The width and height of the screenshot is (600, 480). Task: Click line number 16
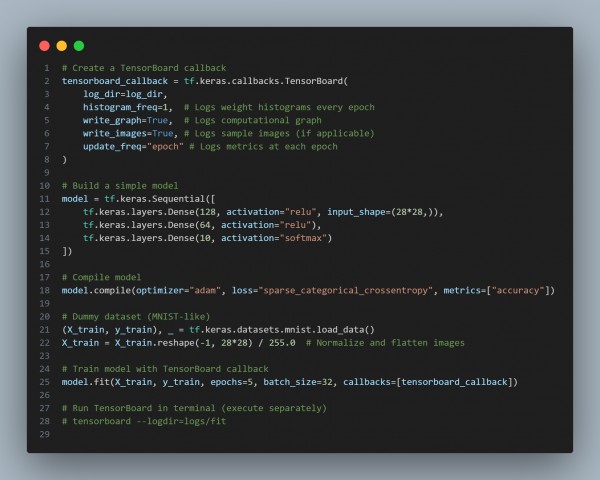44,264
